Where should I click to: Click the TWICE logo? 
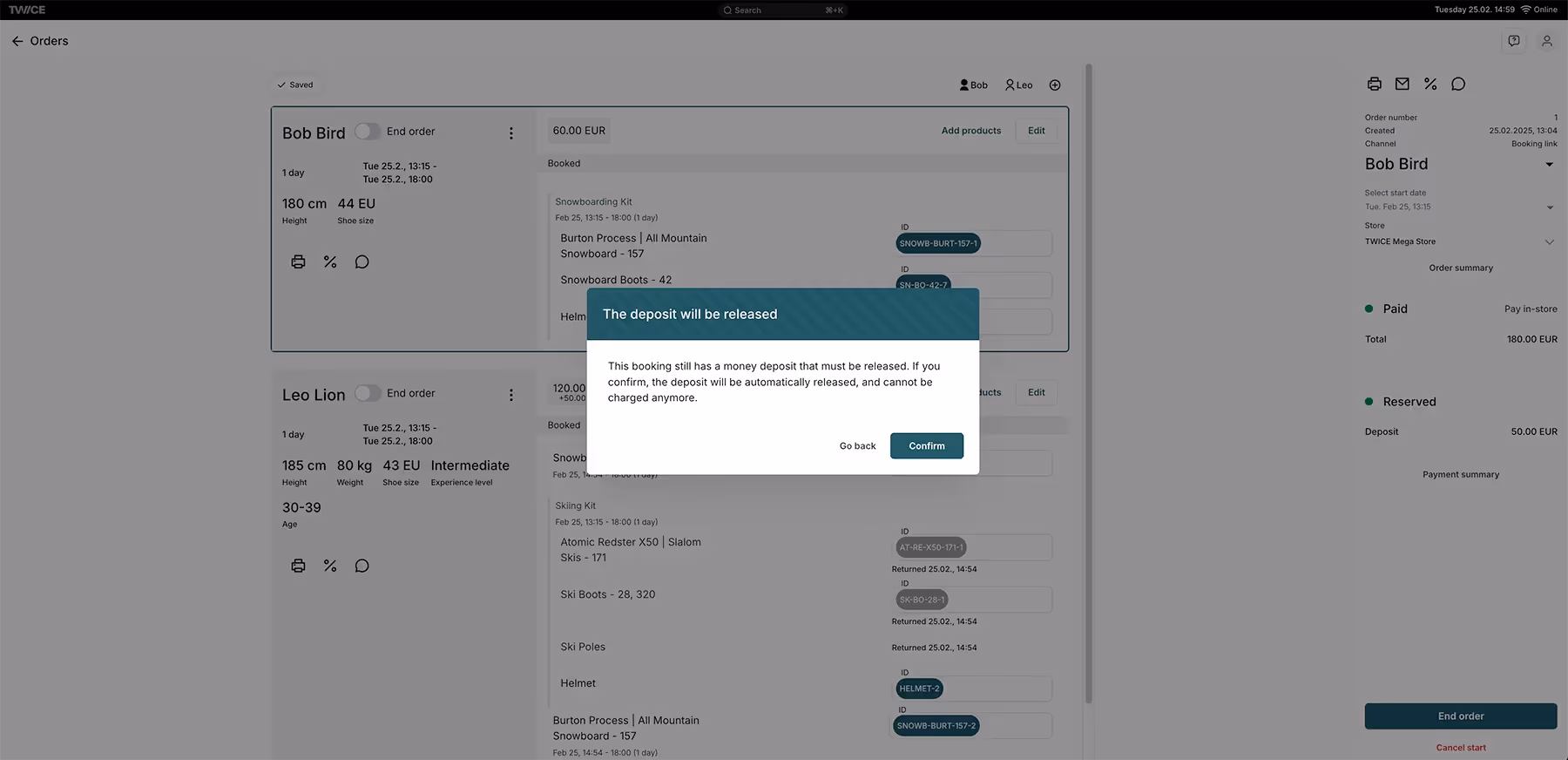point(27,10)
